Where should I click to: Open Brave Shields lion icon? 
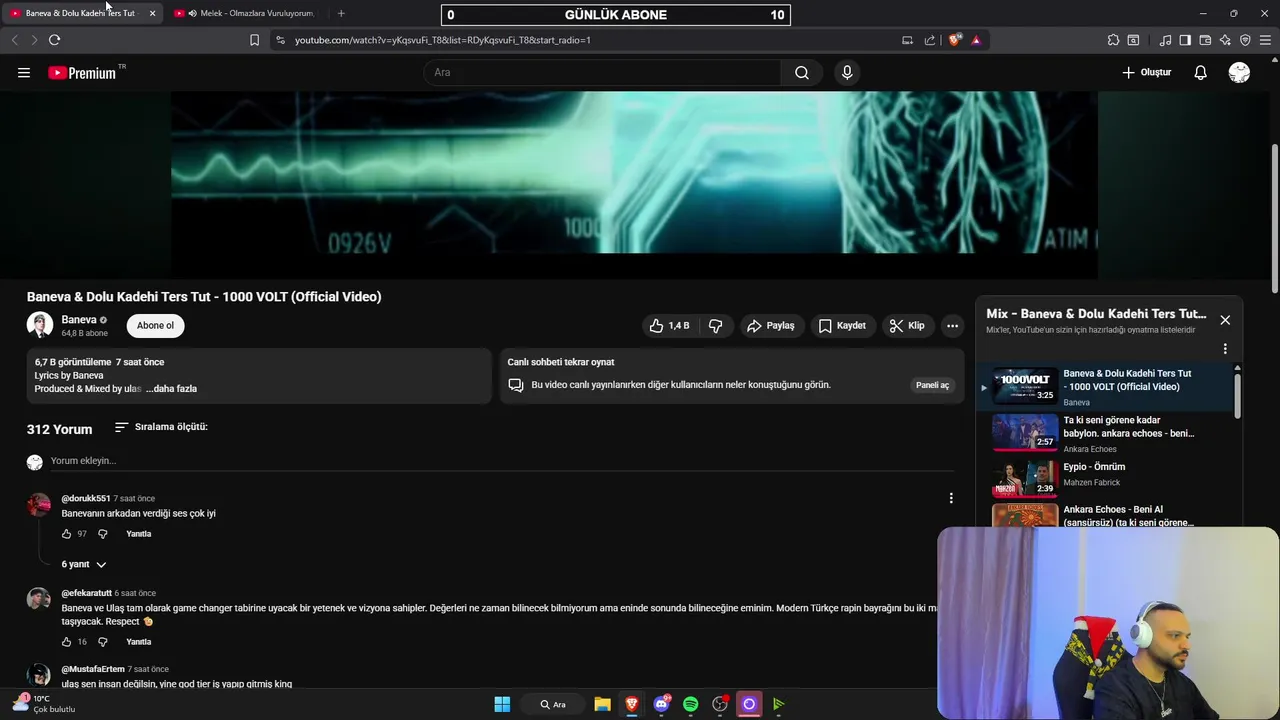[955, 40]
